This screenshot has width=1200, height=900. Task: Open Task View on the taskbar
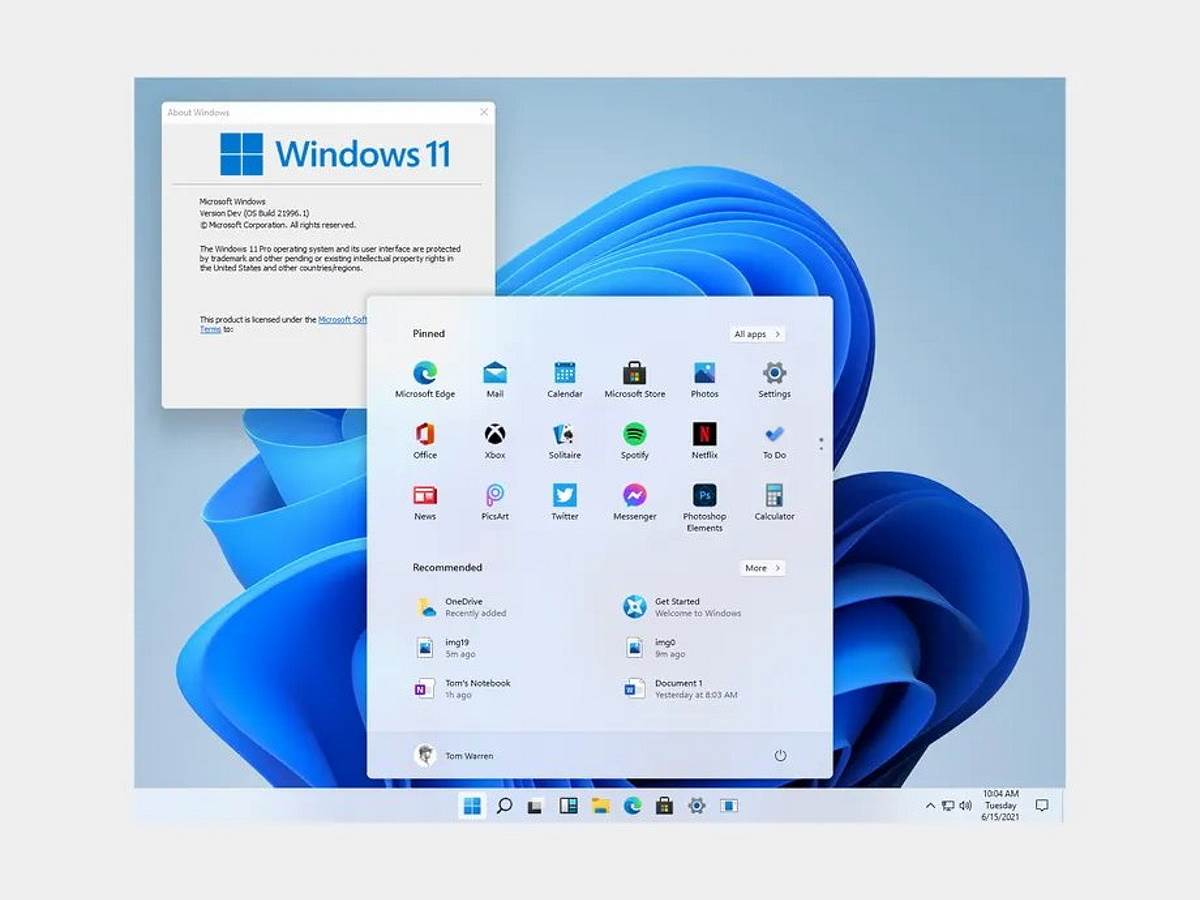[x=535, y=805]
